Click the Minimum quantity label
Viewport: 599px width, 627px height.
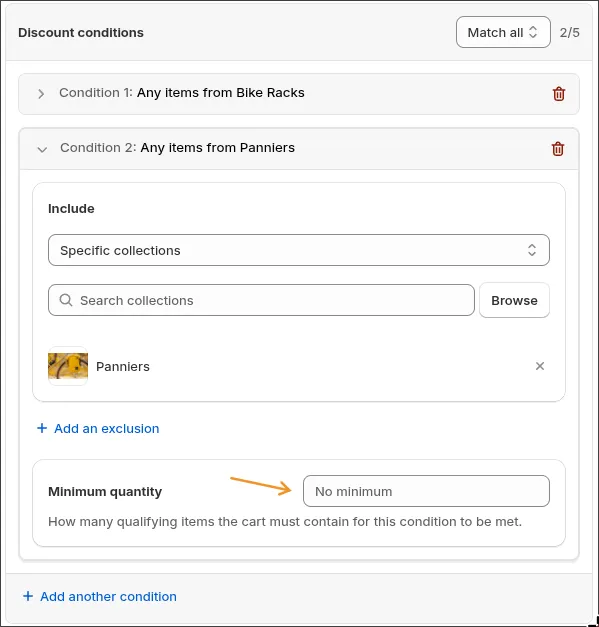(x=105, y=491)
